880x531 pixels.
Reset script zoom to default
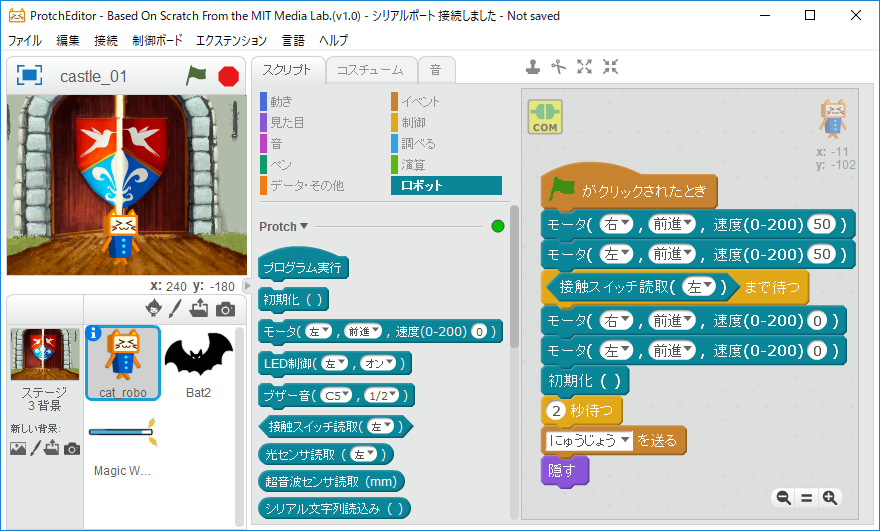coord(806,497)
